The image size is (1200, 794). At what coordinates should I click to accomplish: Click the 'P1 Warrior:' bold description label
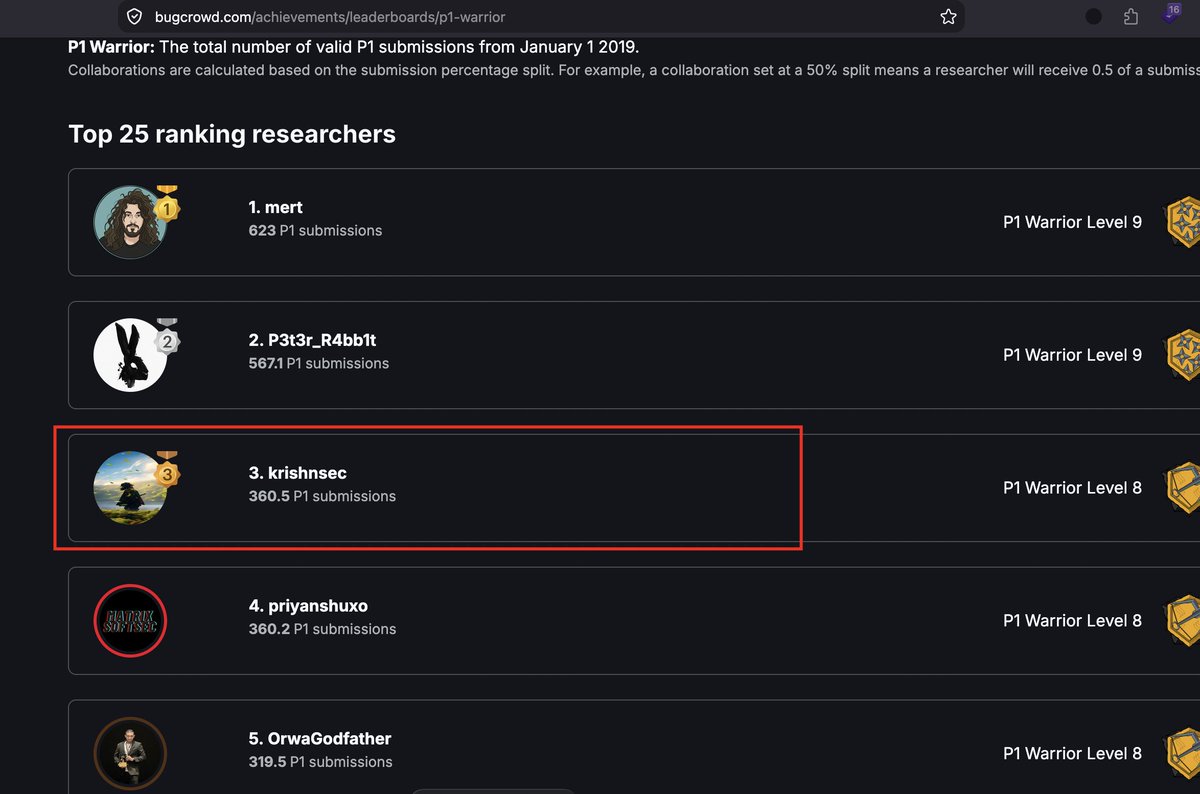[111, 47]
